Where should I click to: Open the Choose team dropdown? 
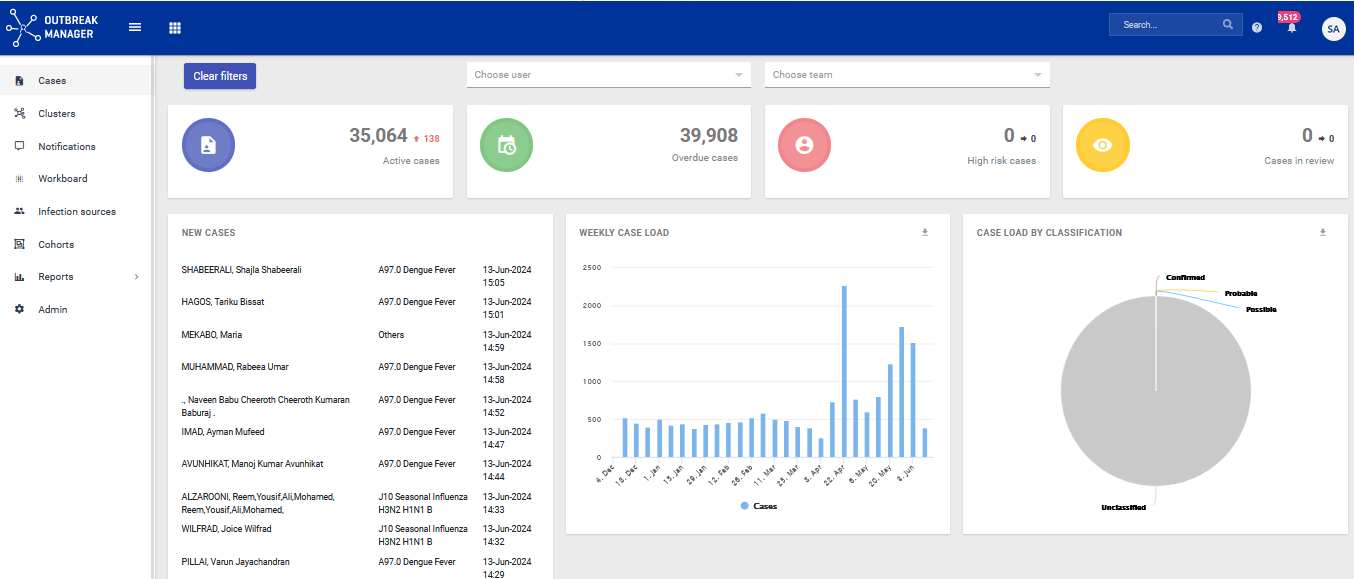[x=906, y=75]
